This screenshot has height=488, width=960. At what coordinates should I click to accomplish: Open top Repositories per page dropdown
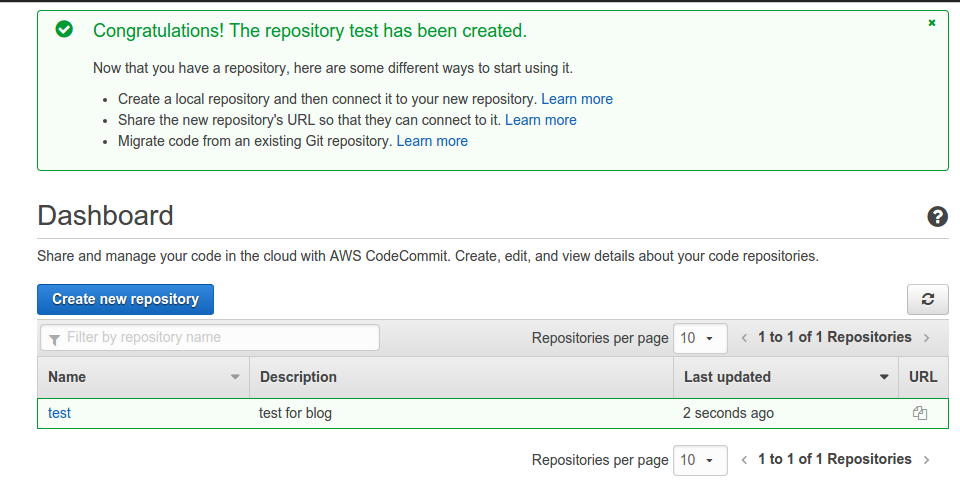coord(700,338)
